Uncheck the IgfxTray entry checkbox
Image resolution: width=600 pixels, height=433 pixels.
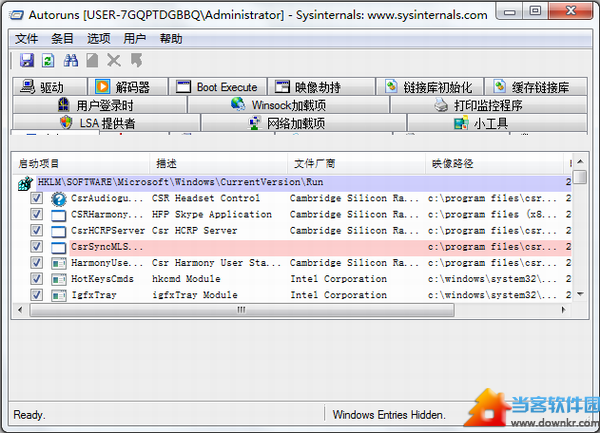pos(36,295)
